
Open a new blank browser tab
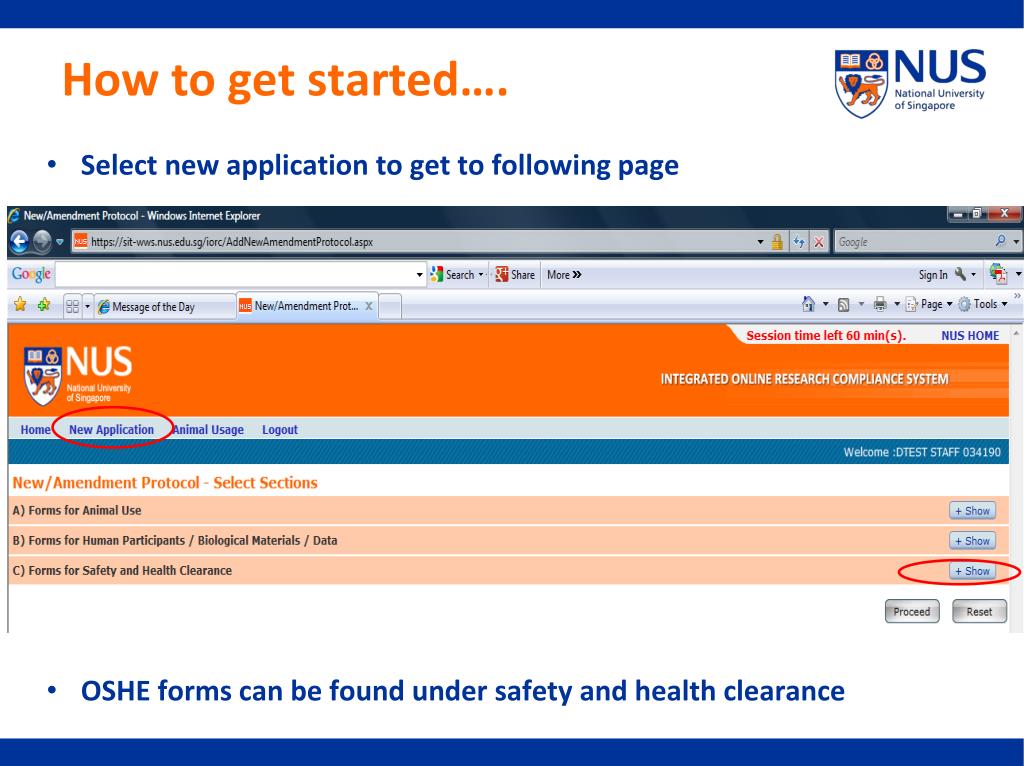pos(390,306)
